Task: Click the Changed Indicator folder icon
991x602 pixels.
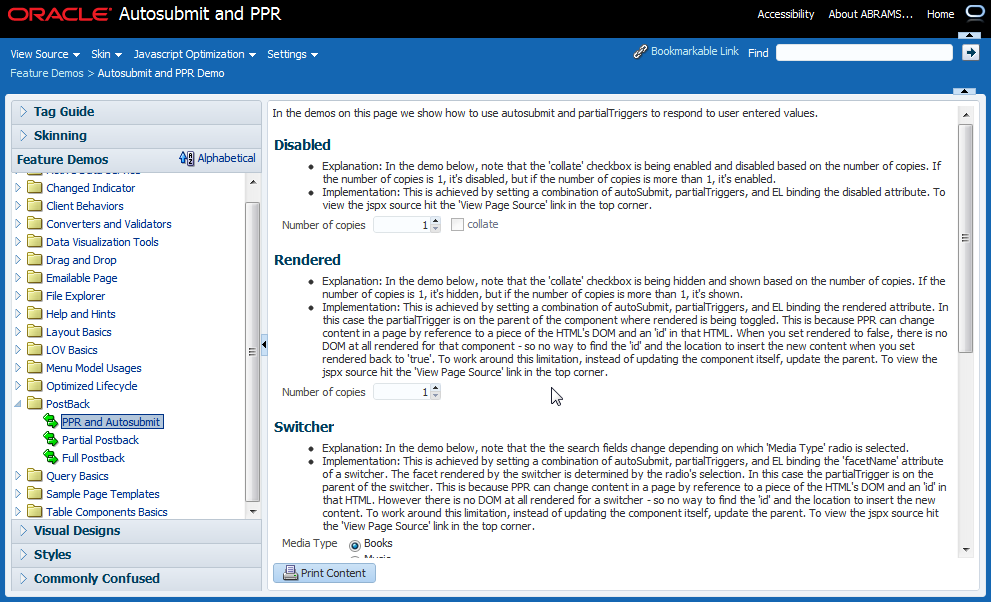Action: point(35,188)
